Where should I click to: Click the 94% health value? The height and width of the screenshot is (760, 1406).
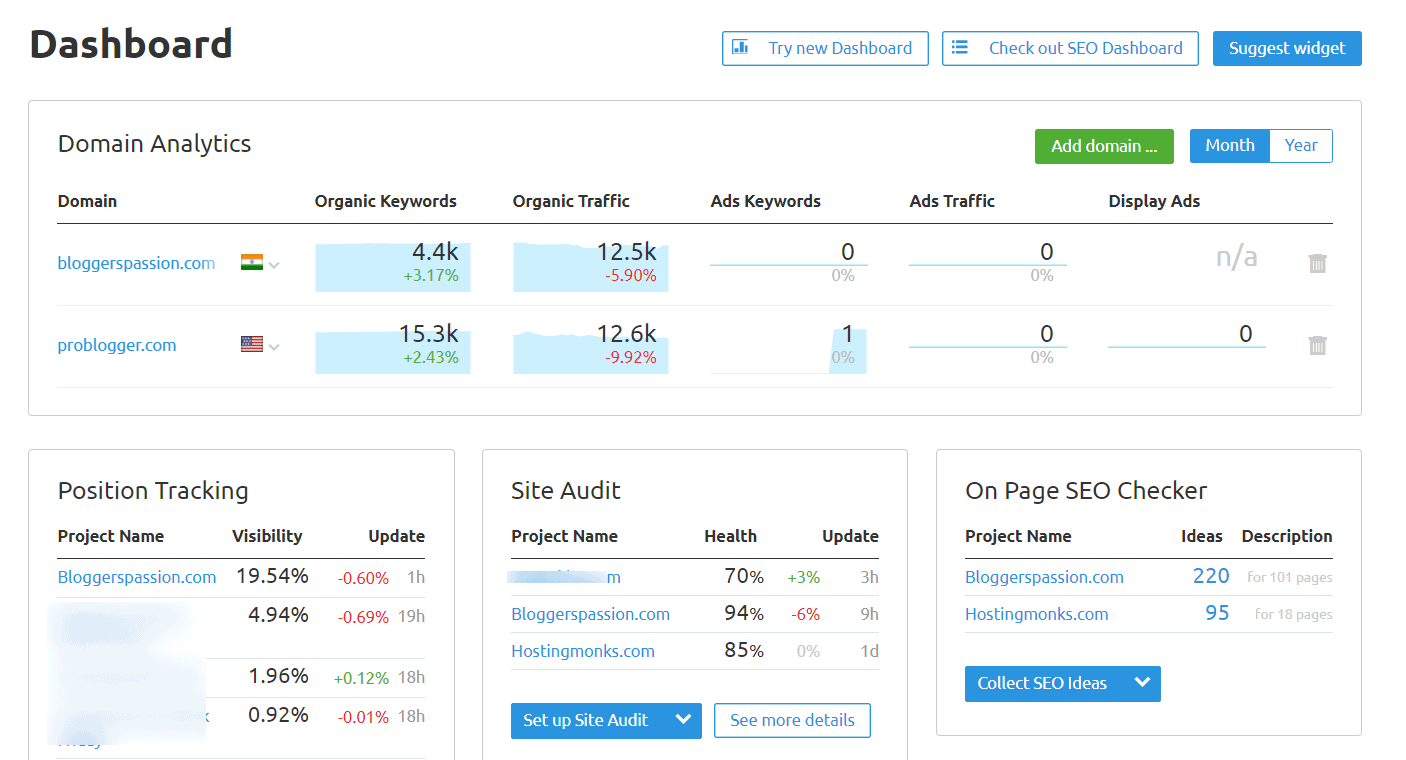click(x=744, y=613)
